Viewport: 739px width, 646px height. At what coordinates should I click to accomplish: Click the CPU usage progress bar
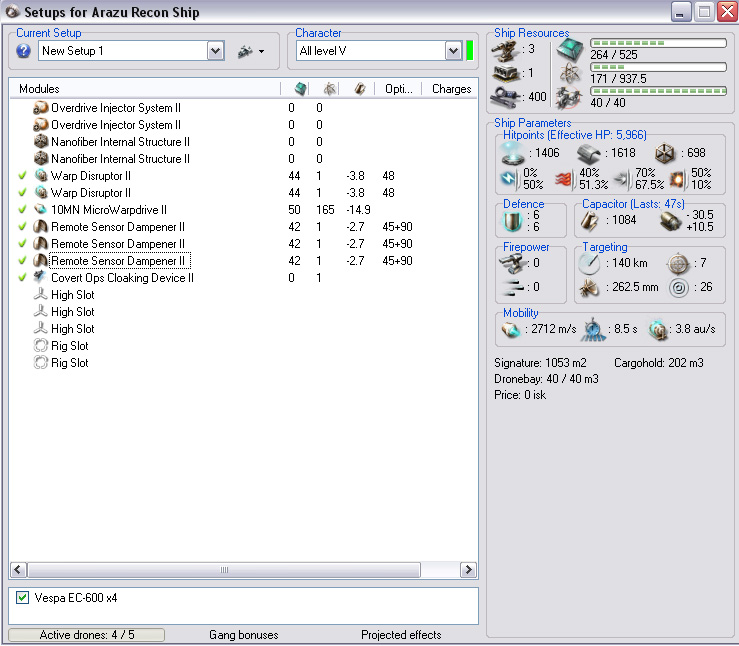658,43
